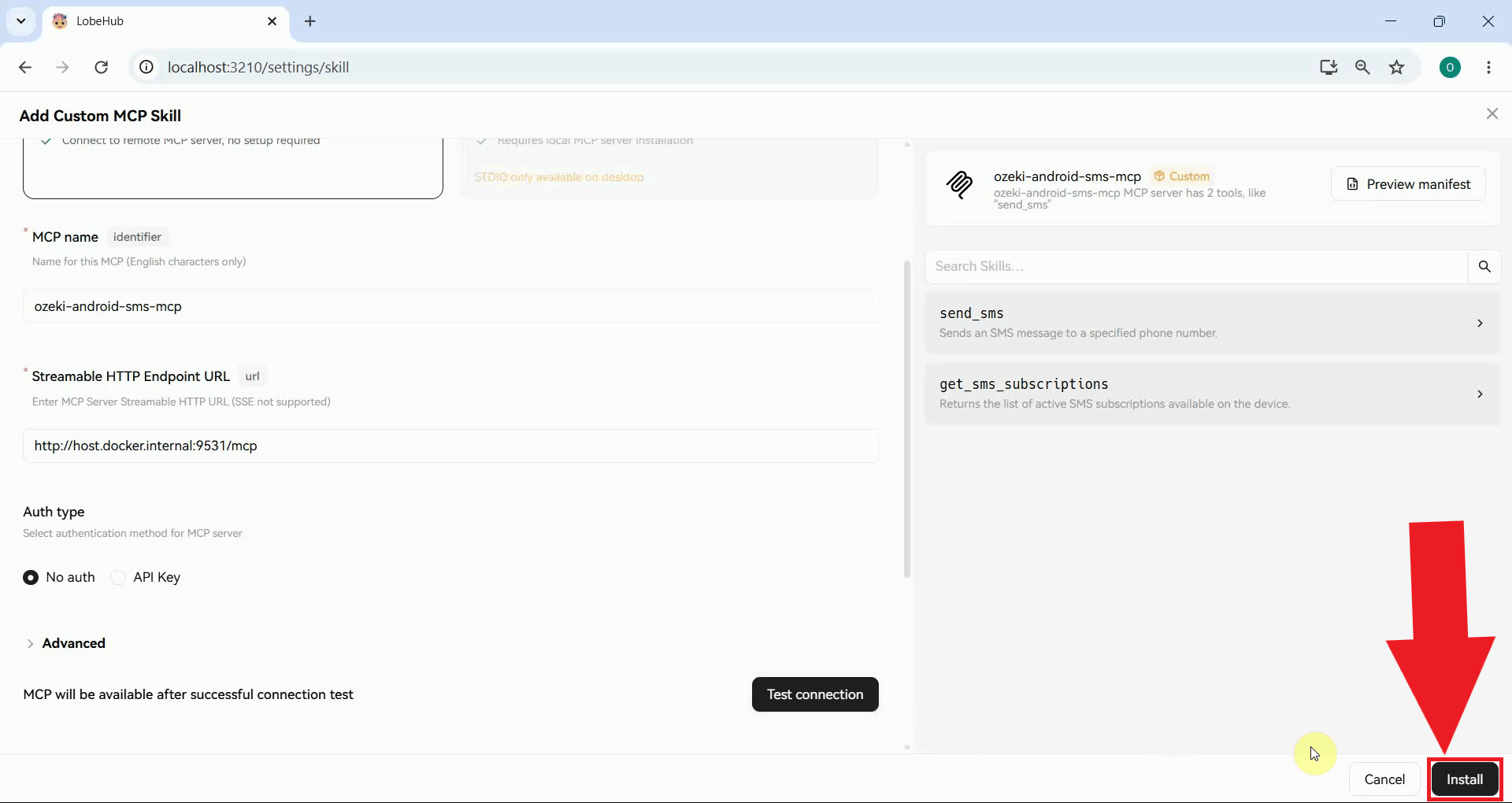Click the address bar URL
The image size is (1512, 803).
(x=258, y=68)
